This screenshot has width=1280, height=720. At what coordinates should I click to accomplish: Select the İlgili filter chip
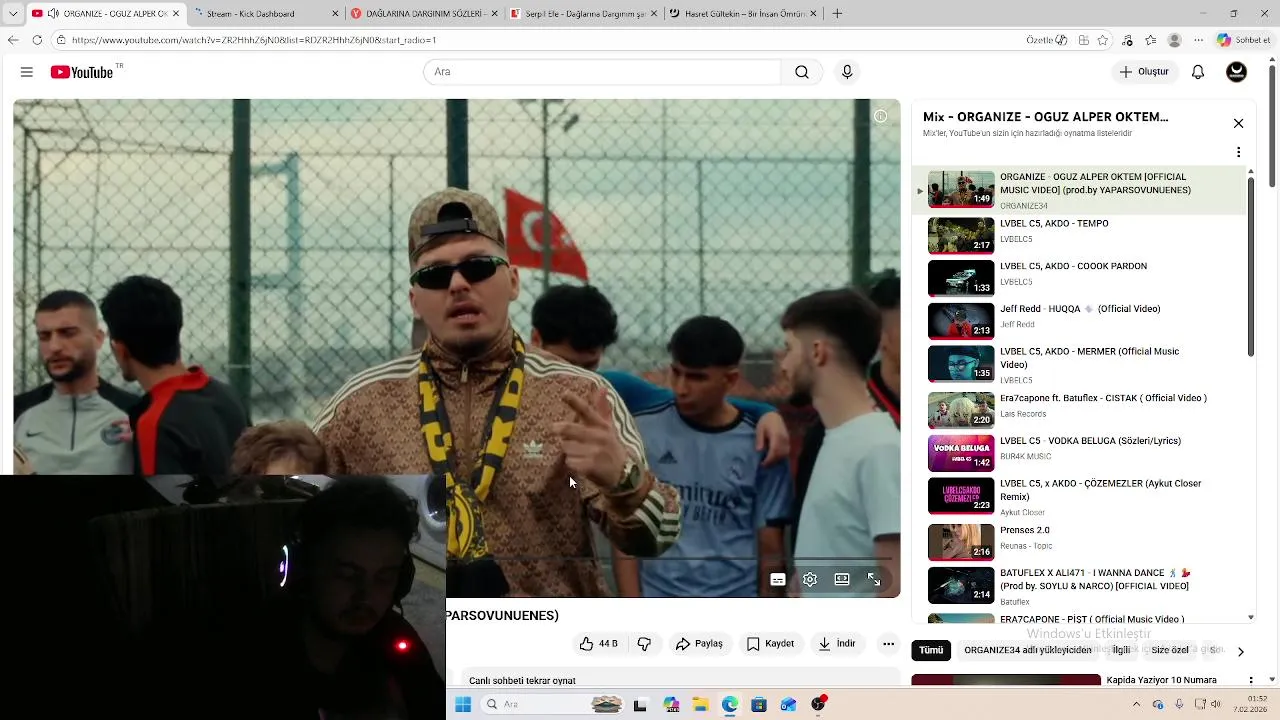pyautogui.click(x=1121, y=650)
